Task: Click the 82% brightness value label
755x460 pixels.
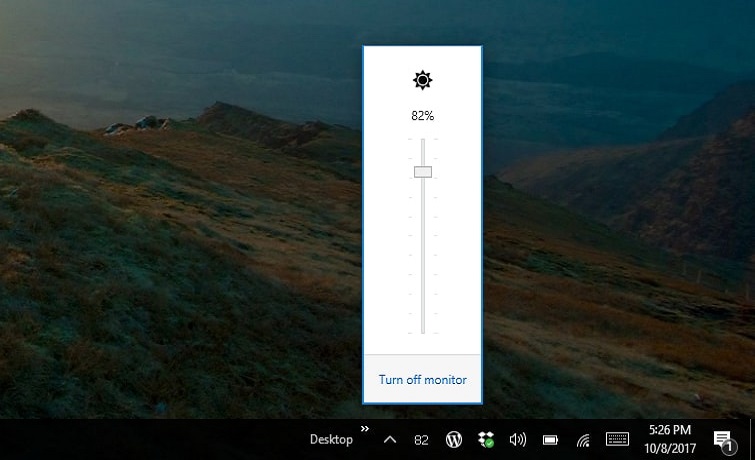Action: tap(422, 116)
